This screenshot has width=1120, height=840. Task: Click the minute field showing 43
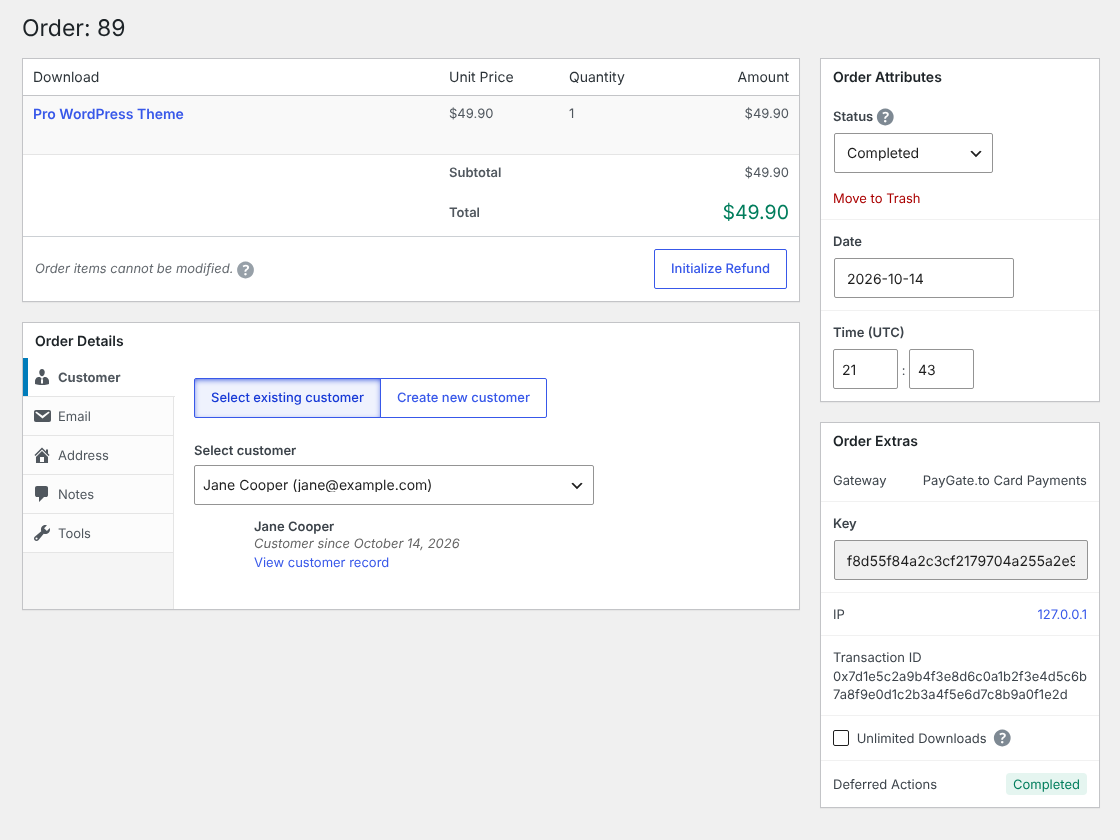tap(941, 369)
